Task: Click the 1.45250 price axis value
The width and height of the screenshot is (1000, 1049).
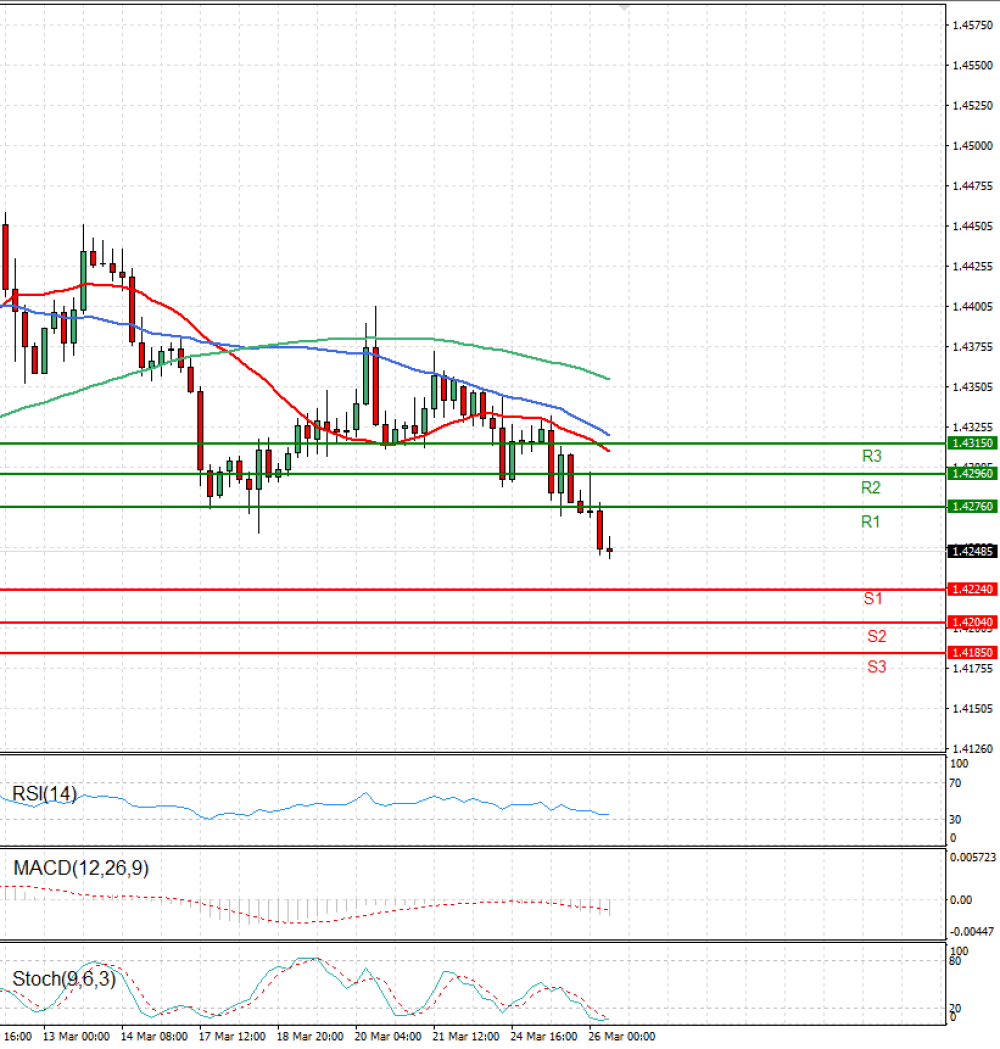Action: (973, 106)
